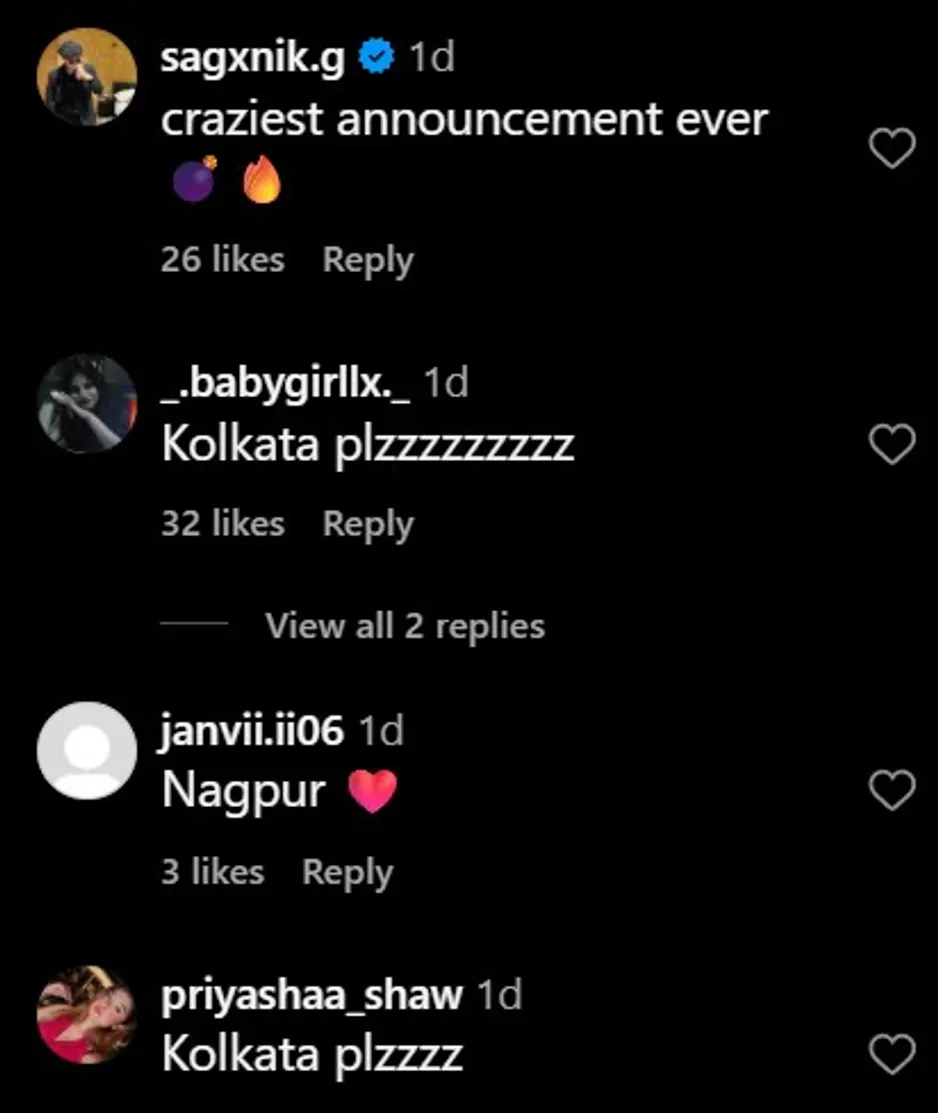Viewport: 938px width, 1113px height.
Task: Expand View all 2 replies
Action: click(404, 626)
